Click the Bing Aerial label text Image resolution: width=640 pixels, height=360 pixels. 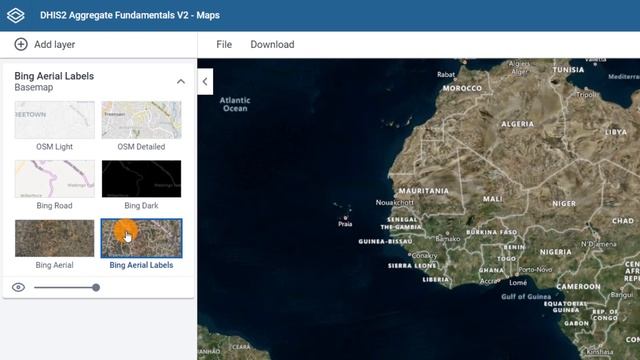tap(54, 265)
